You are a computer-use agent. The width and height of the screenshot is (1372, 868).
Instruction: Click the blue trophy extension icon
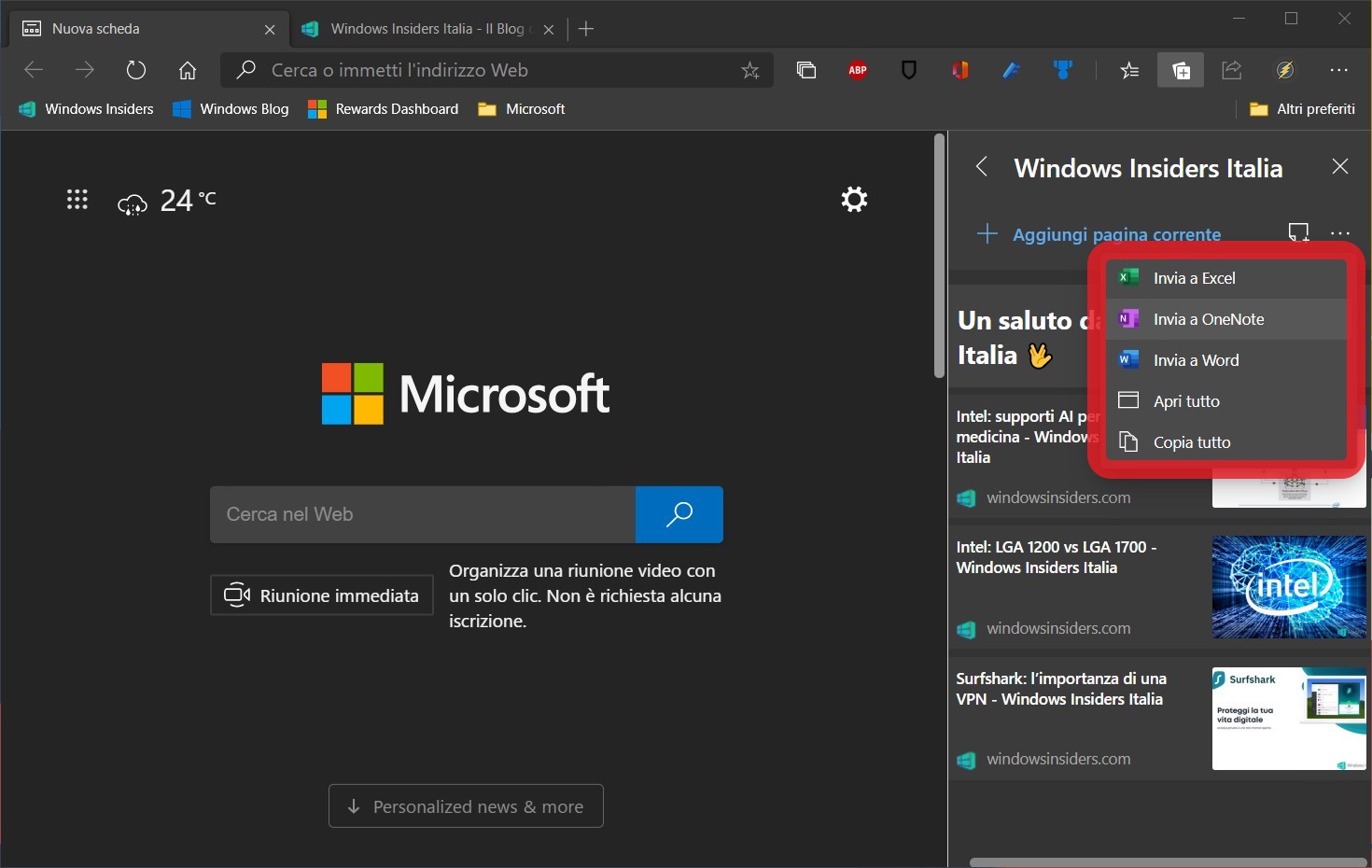click(1063, 70)
